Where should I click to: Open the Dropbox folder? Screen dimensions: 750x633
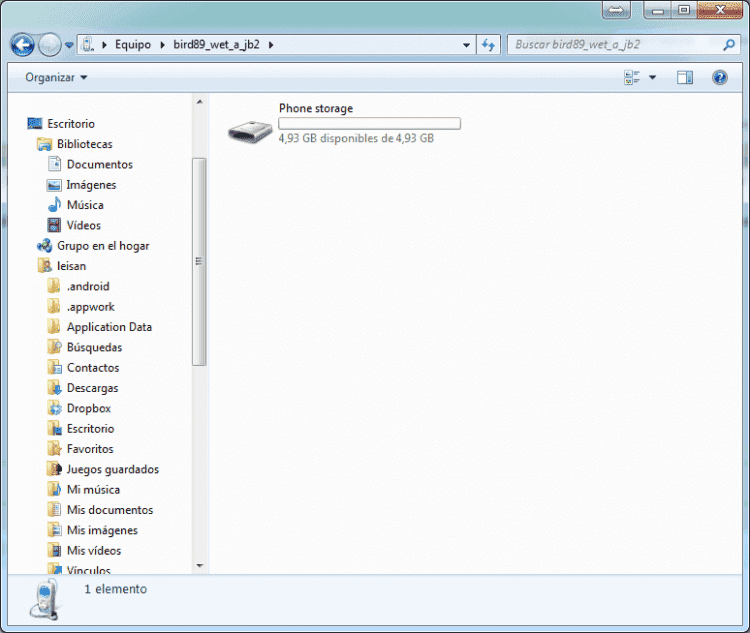click(89, 408)
